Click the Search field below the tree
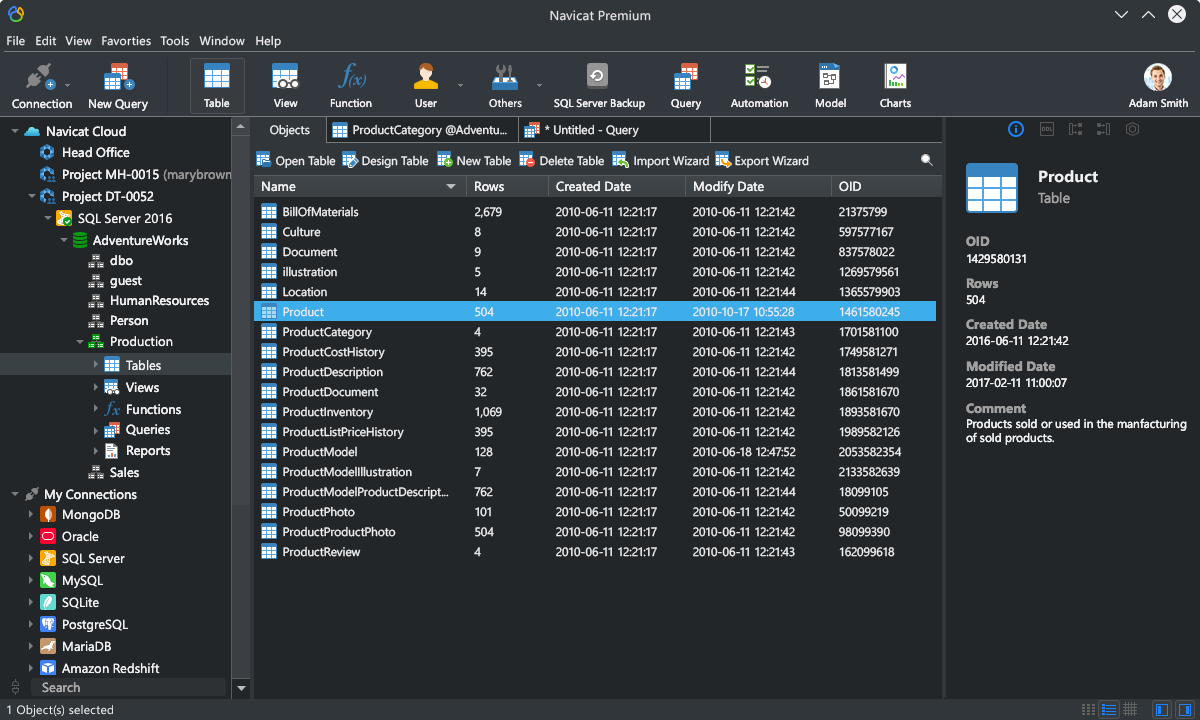 click(x=128, y=688)
